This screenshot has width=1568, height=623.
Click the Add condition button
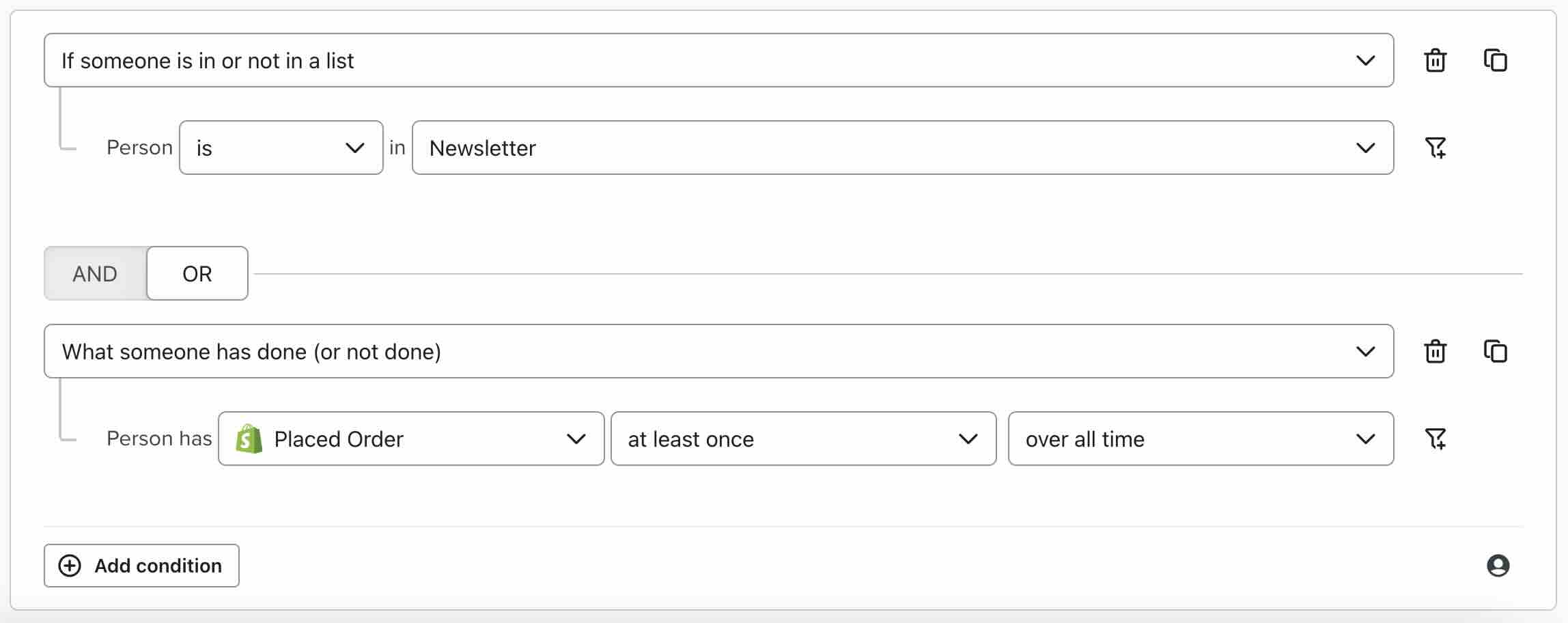(x=141, y=566)
